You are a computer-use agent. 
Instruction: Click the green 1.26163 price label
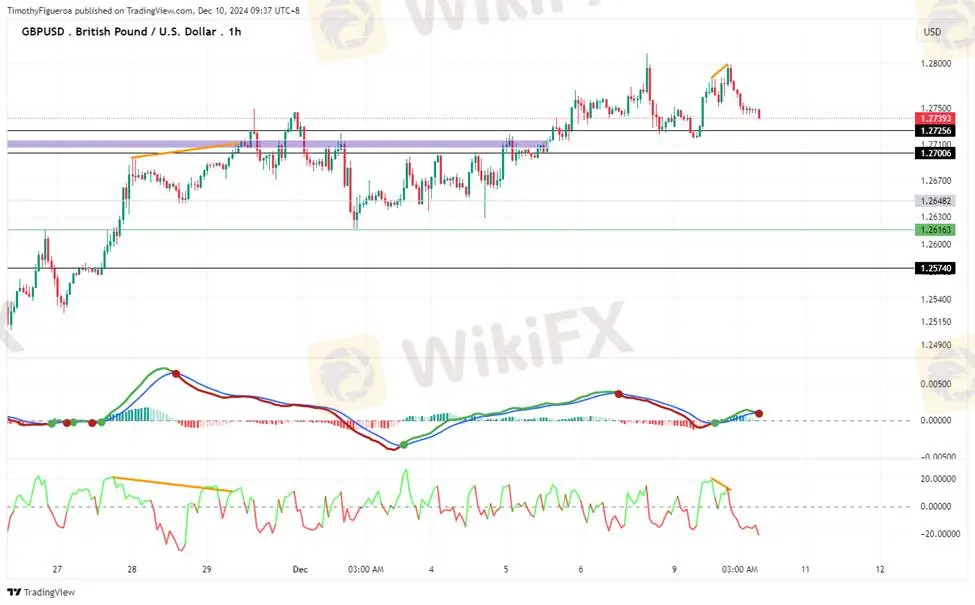point(935,230)
